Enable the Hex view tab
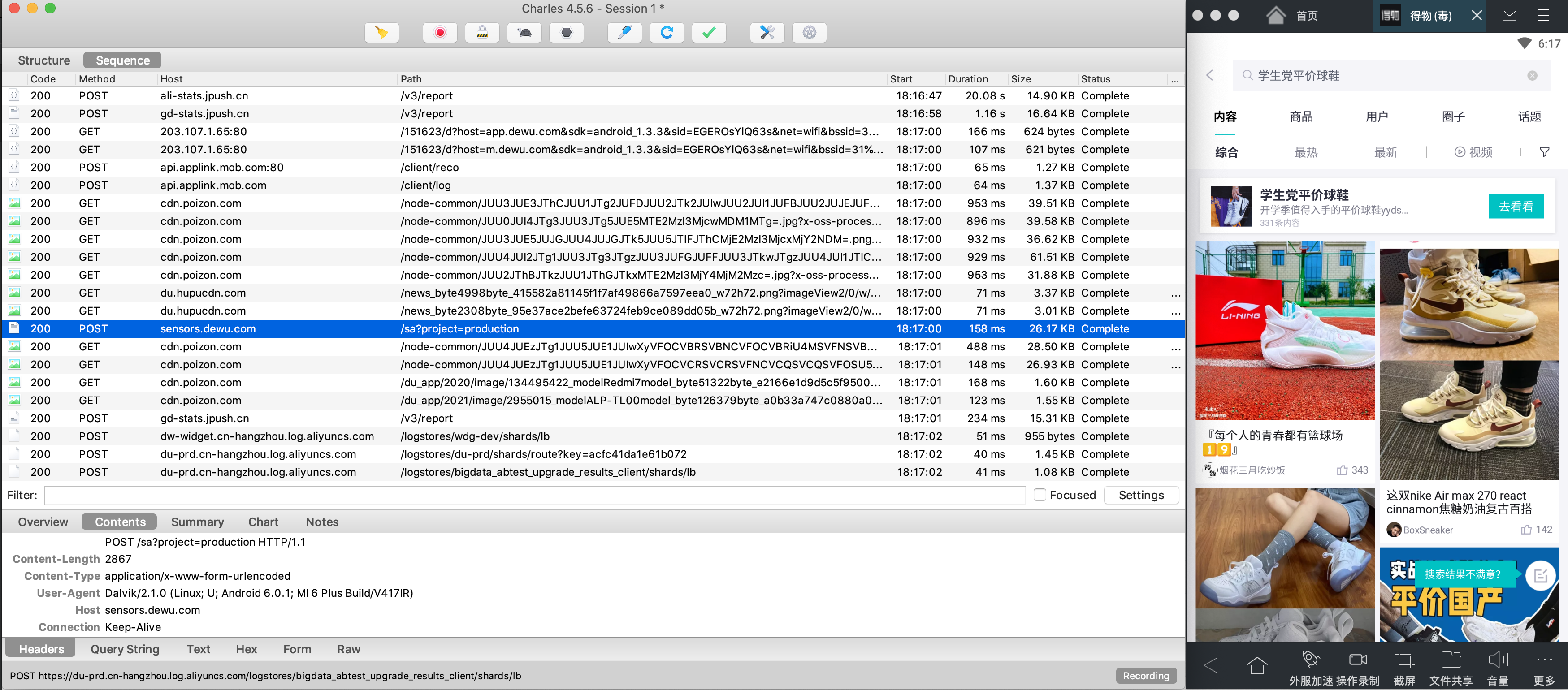This screenshot has height=690, width=1568. [x=247, y=648]
